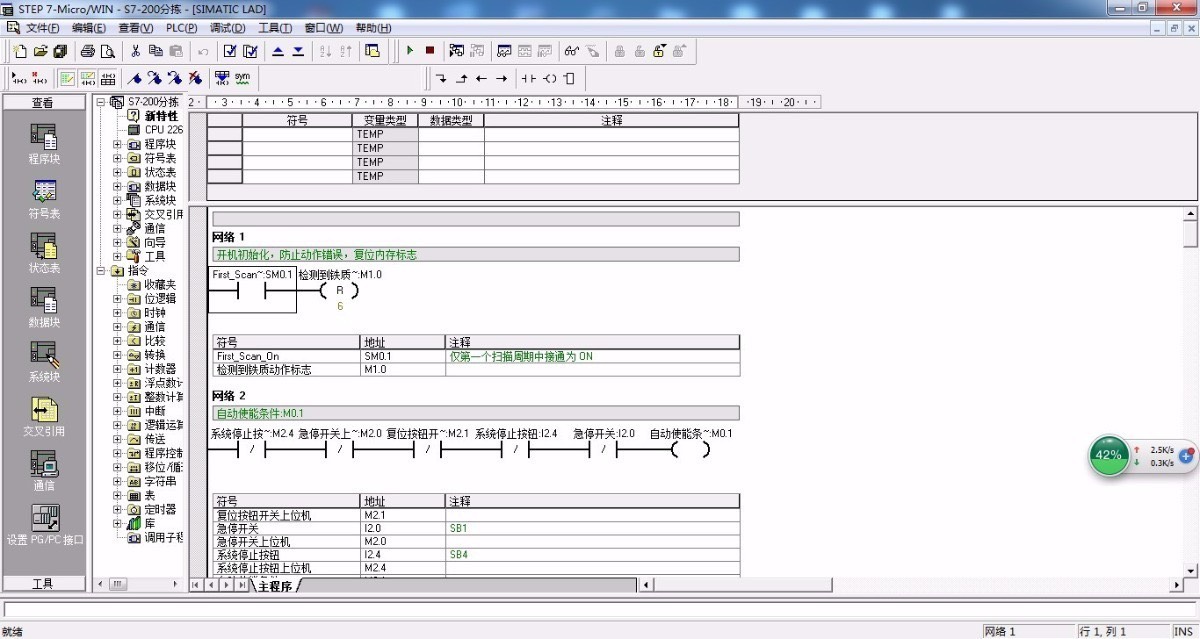Viewport: 1200px width, 639px height.
Task: Click the Compile toolbar icon
Action: click(230, 51)
